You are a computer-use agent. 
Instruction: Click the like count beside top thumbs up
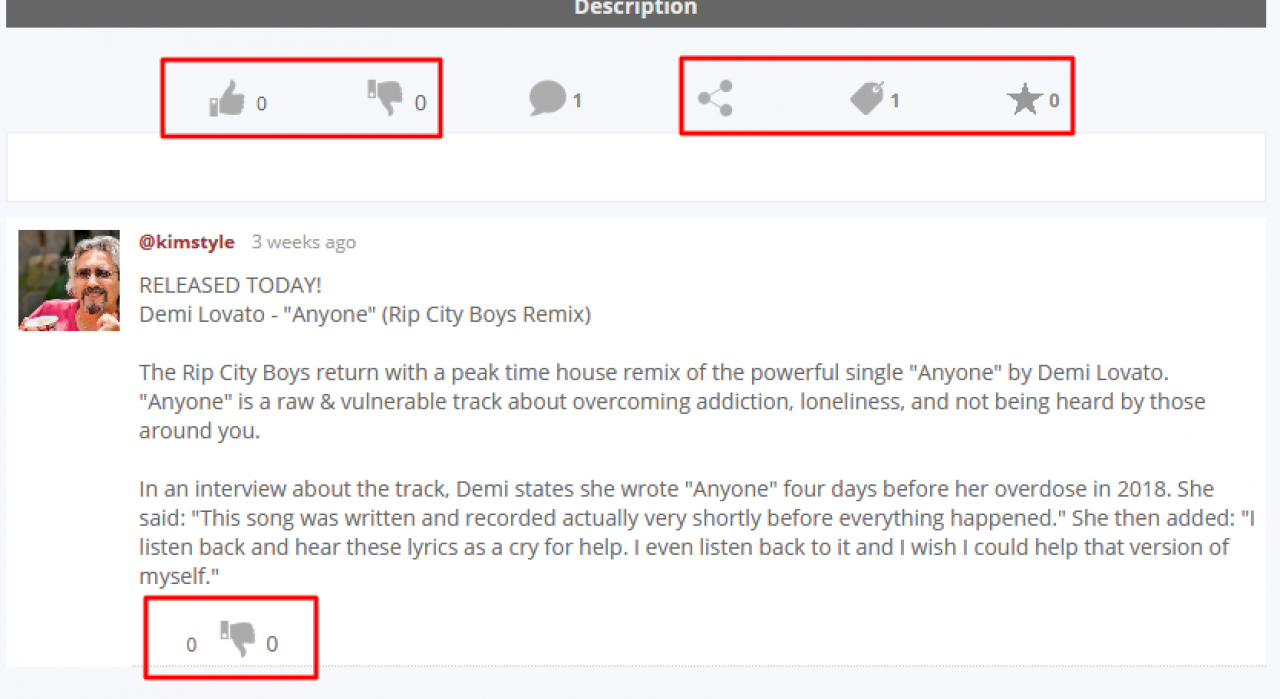(x=261, y=103)
